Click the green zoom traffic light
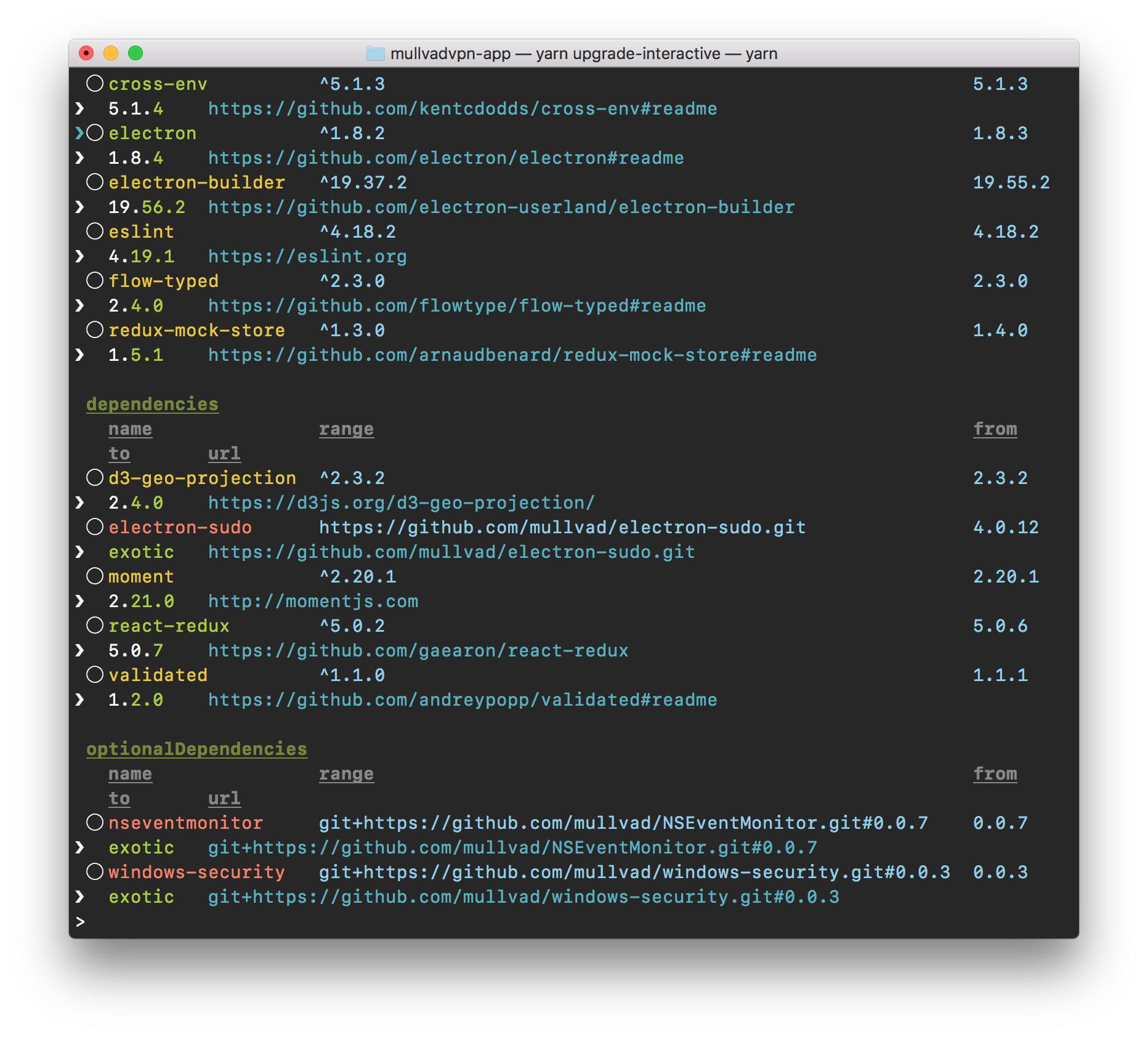This screenshot has height=1037, width=1148. pos(135,54)
